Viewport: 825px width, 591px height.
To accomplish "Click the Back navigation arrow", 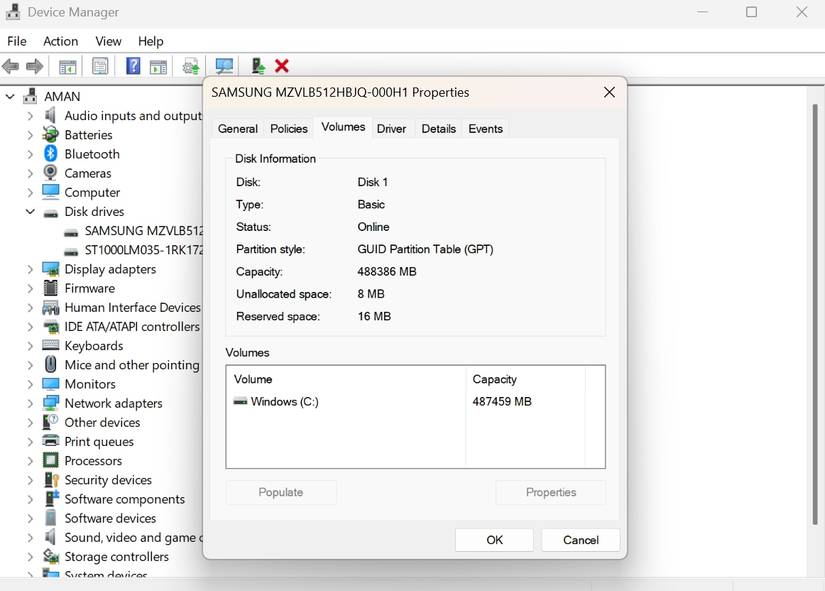I will pyautogui.click(x=10, y=65).
